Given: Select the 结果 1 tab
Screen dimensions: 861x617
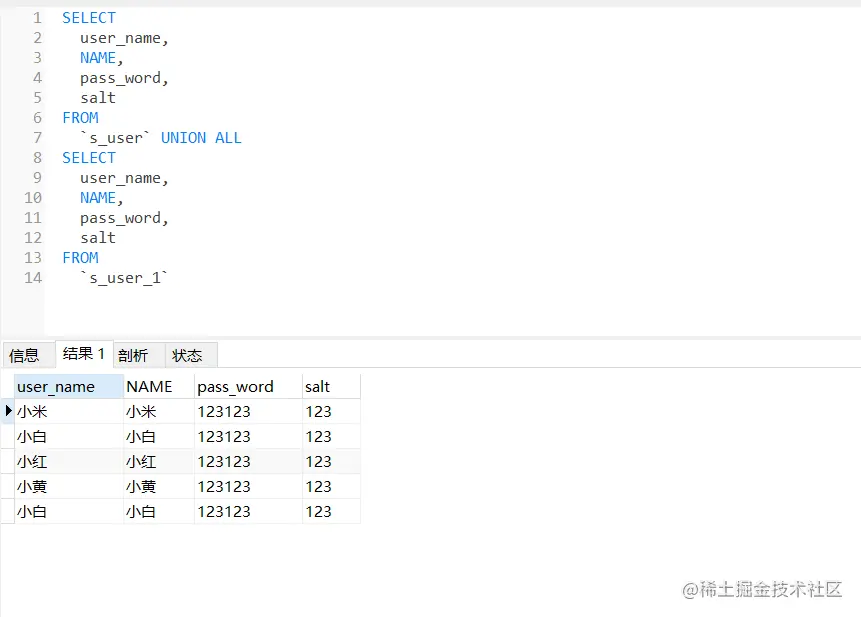Looking at the screenshot, I should click(84, 354).
